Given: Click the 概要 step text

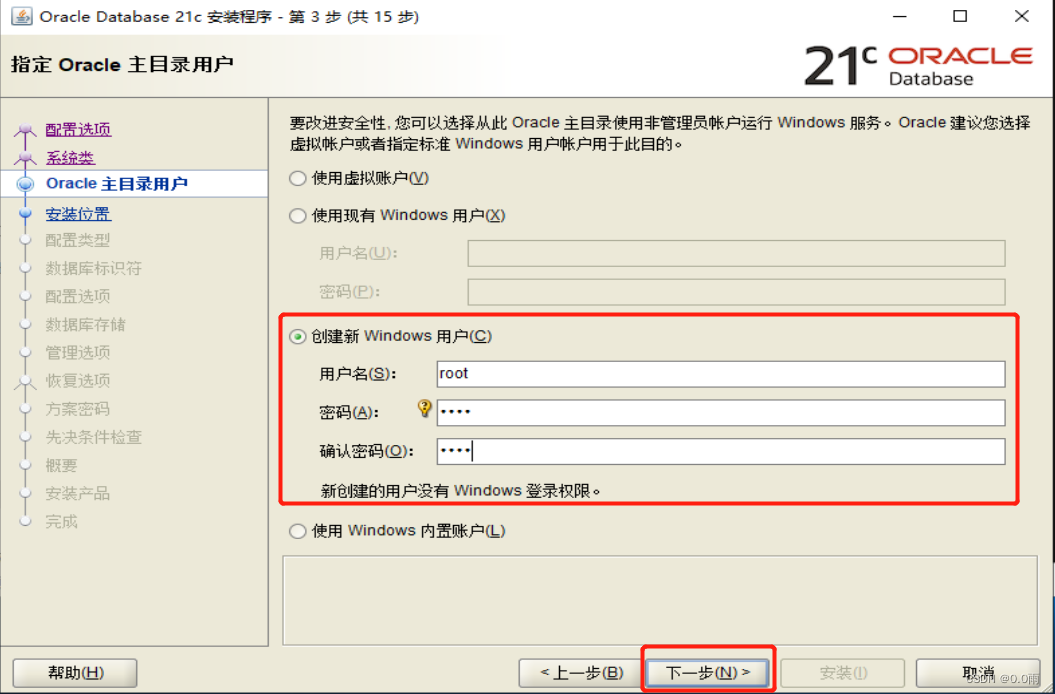Looking at the screenshot, I should [61, 466].
